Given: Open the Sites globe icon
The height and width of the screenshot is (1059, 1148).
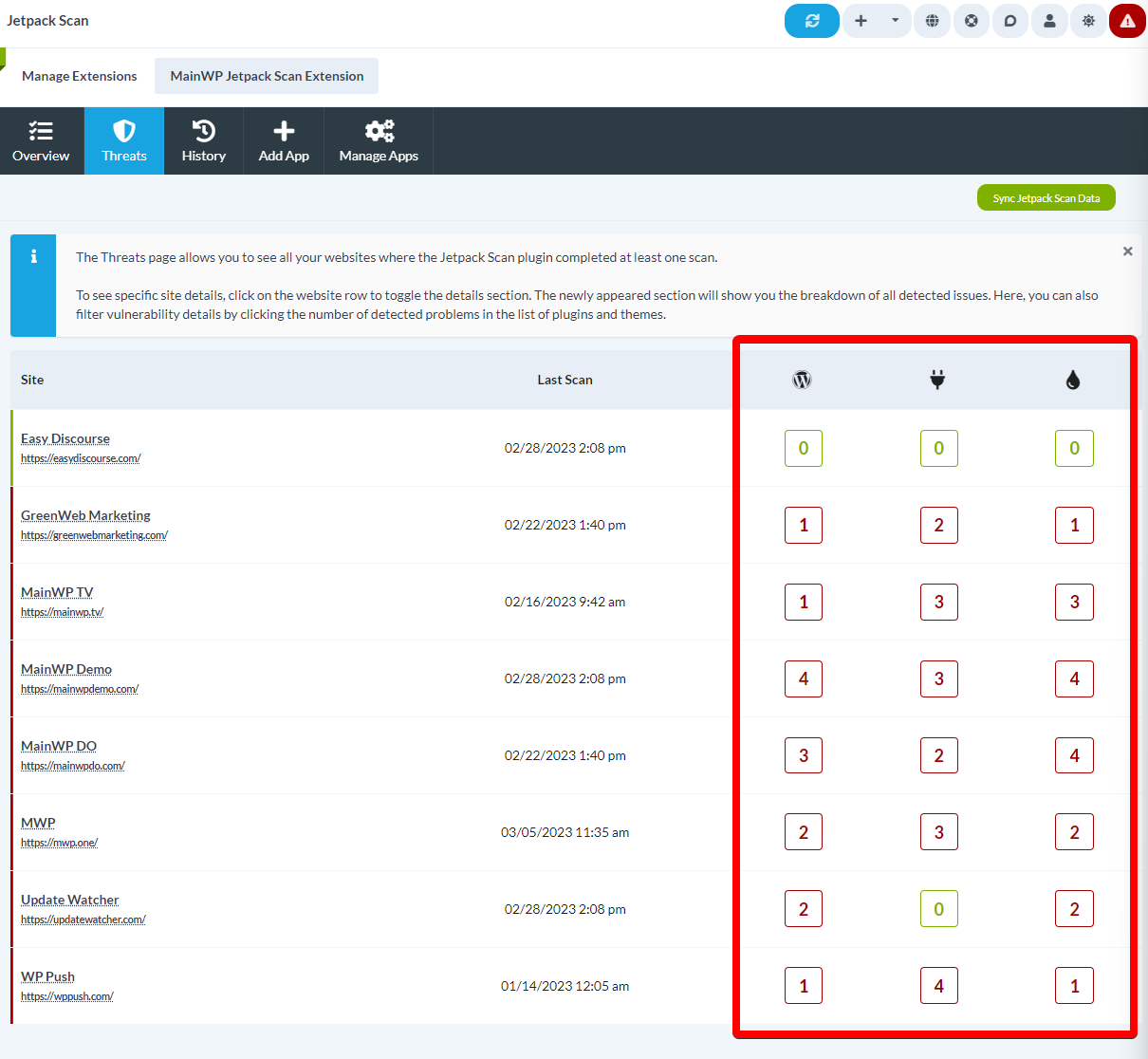Looking at the screenshot, I should 932,20.
